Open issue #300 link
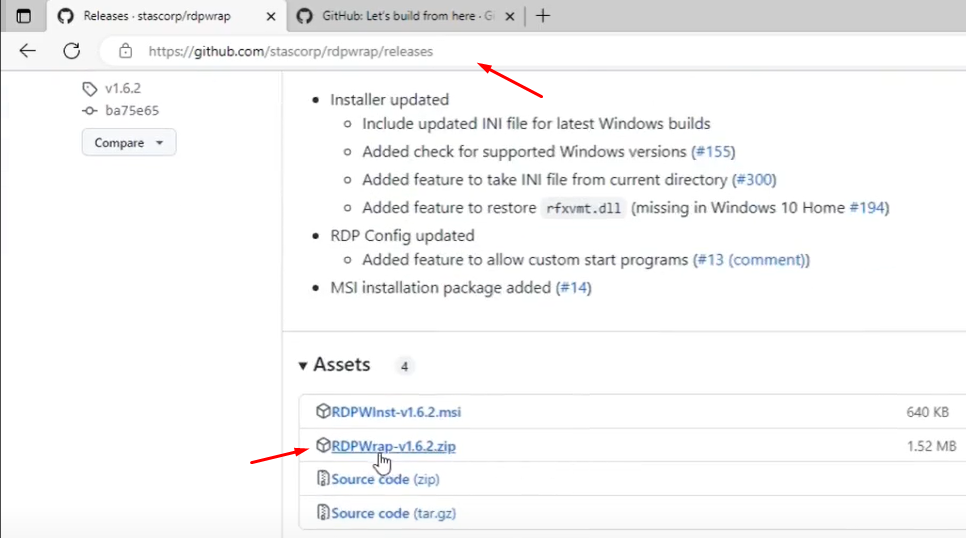This screenshot has width=966, height=538. 754,180
